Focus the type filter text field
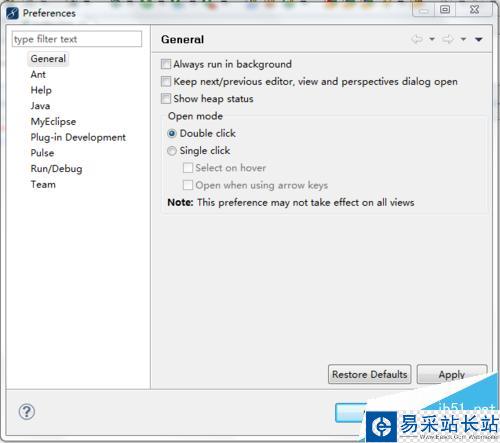This screenshot has width=500, height=443. point(77,39)
